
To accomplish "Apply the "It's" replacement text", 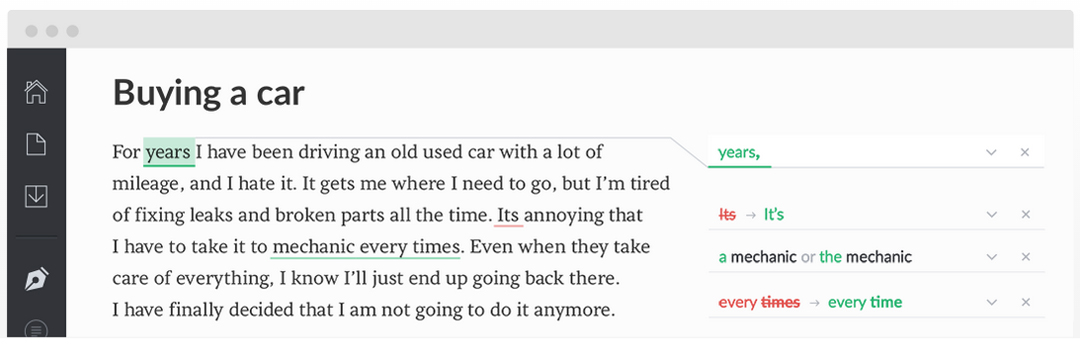I will click(773, 214).
